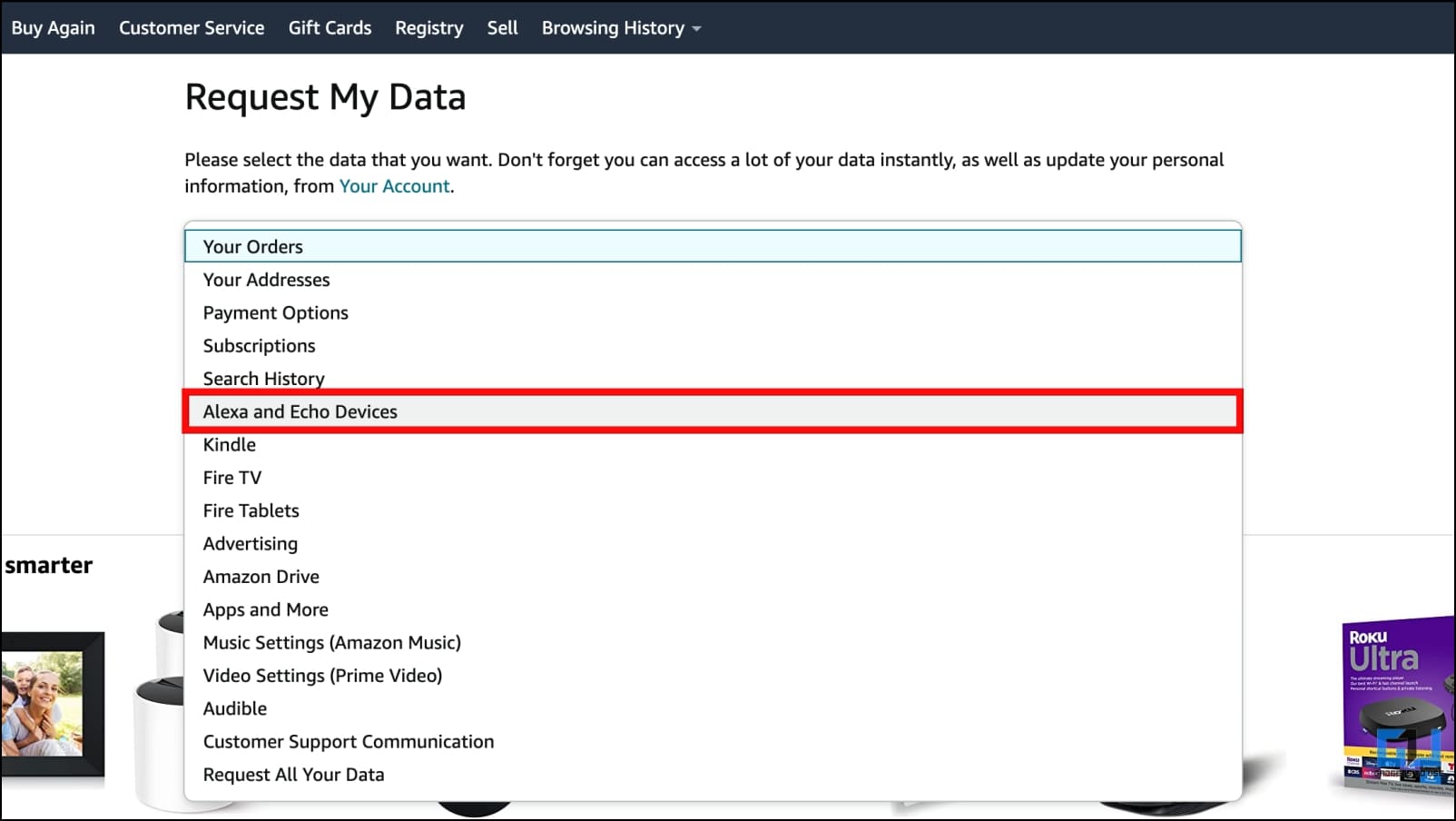Choose Your Addresses option
The image size is (1456, 821).
(713, 280)
